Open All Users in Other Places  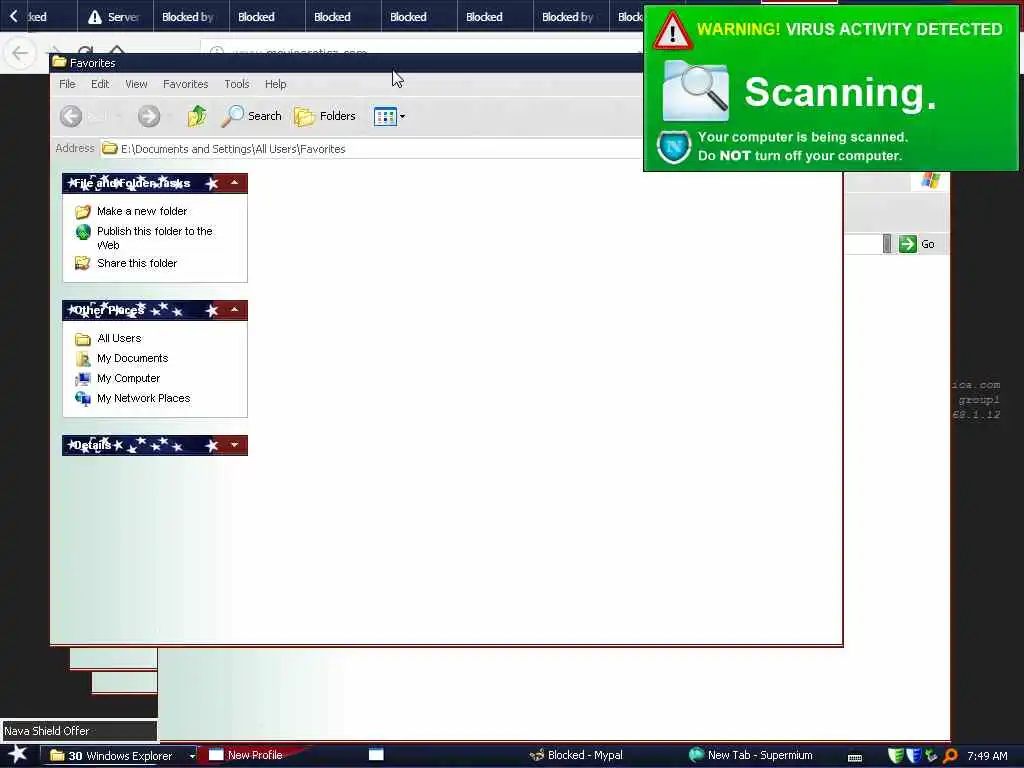pos(119,338)
